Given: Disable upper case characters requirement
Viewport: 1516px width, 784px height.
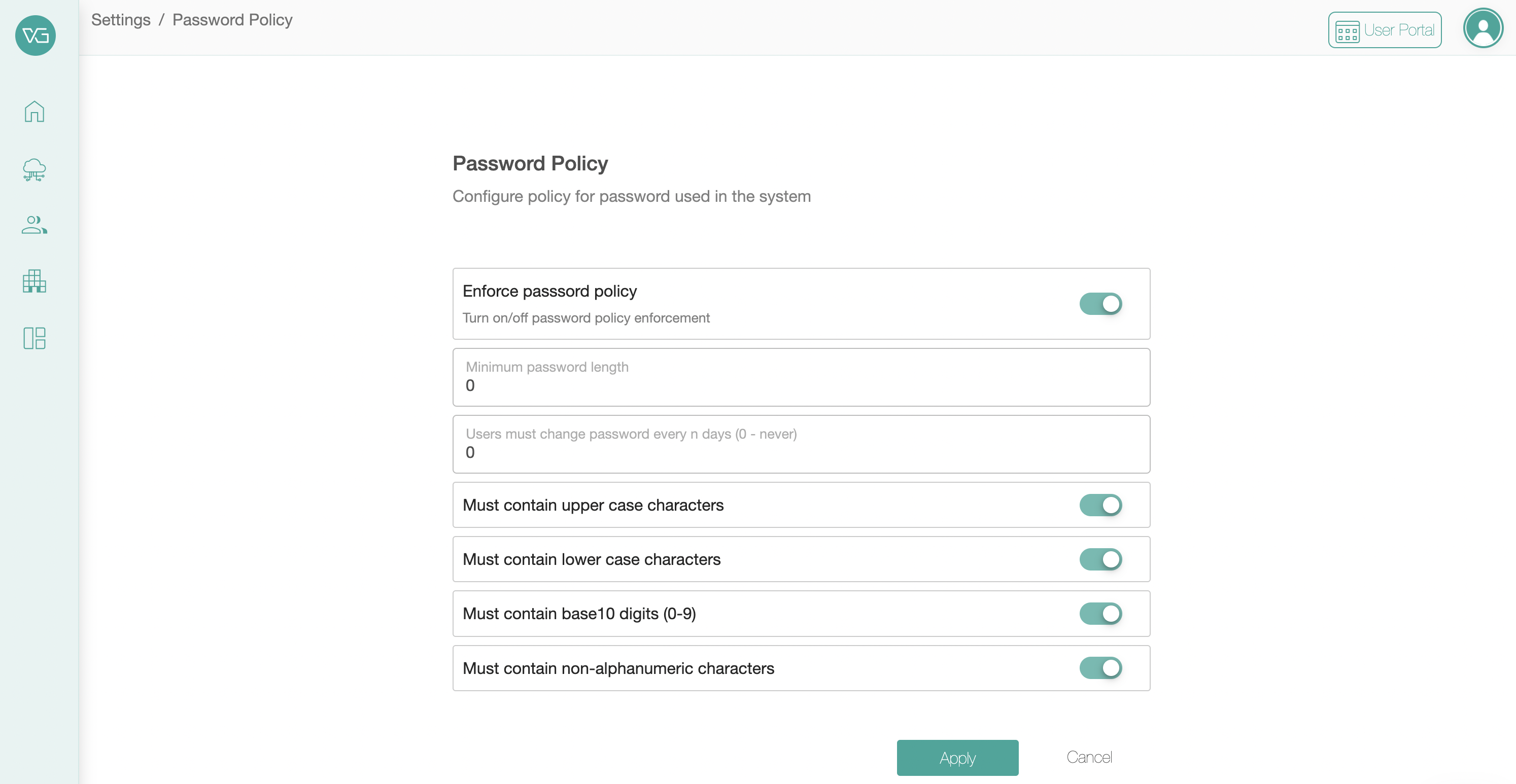Looking at the screenshot, I should pyautogui.click(x=1100, y=505).
